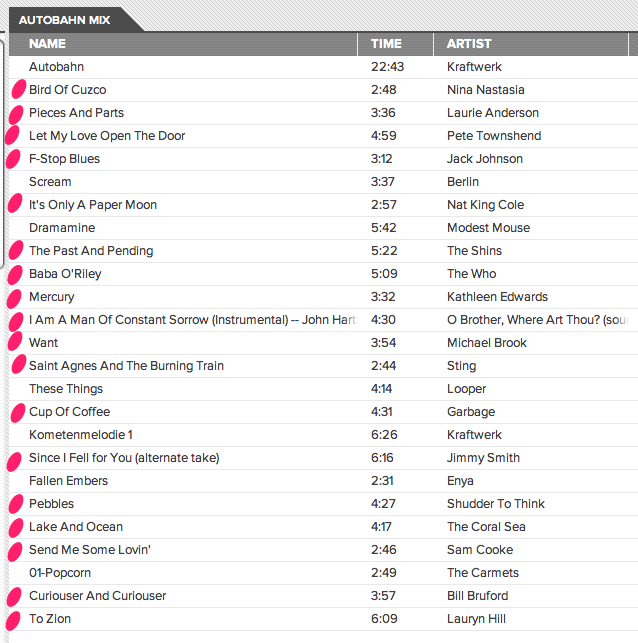Sort tracks by the Name column header
Screen dimensions: 638x643
pyautogui.click(x=47, y=44)
